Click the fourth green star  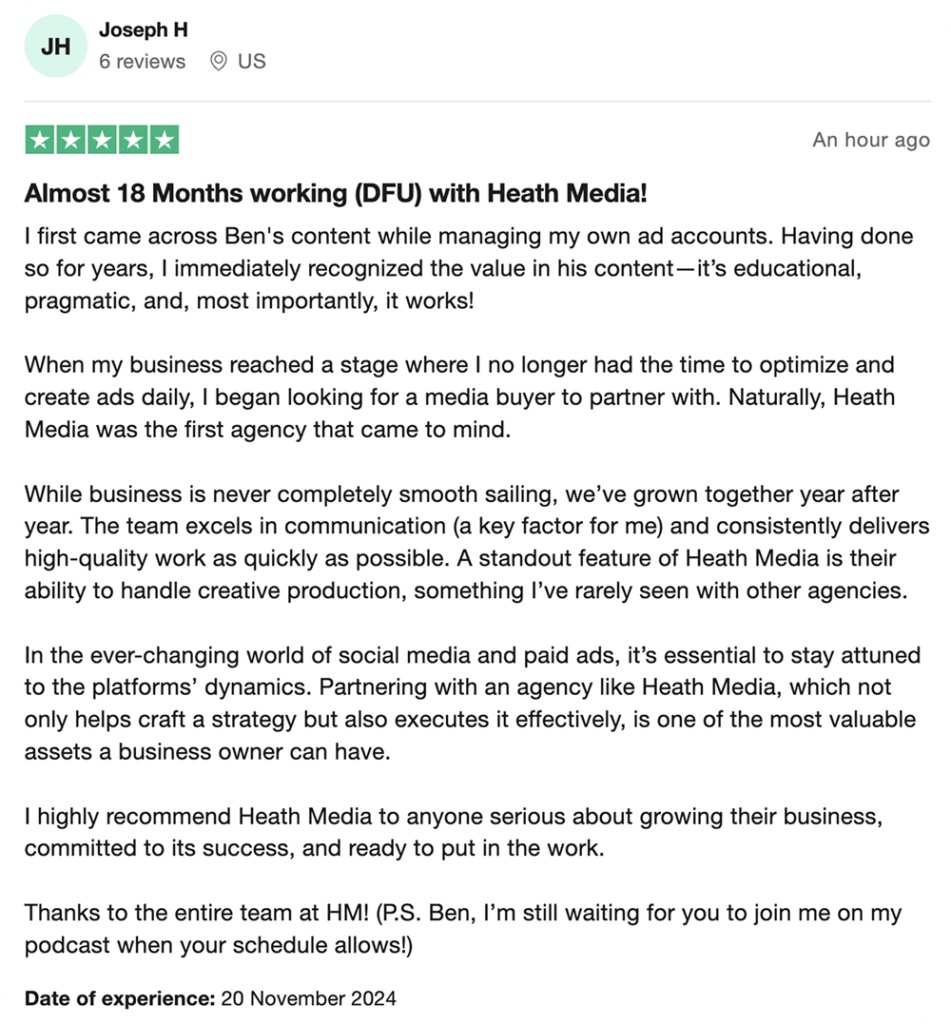coord(133,140)
